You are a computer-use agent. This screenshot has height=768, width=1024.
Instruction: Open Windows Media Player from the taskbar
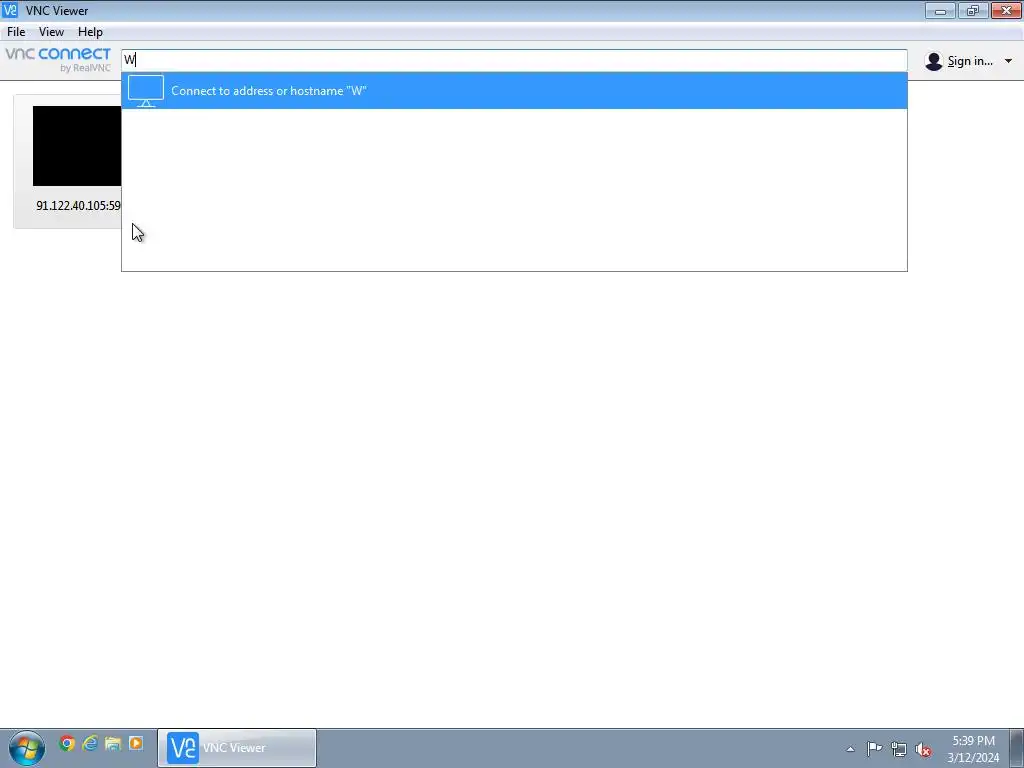[x=136, y=743]
